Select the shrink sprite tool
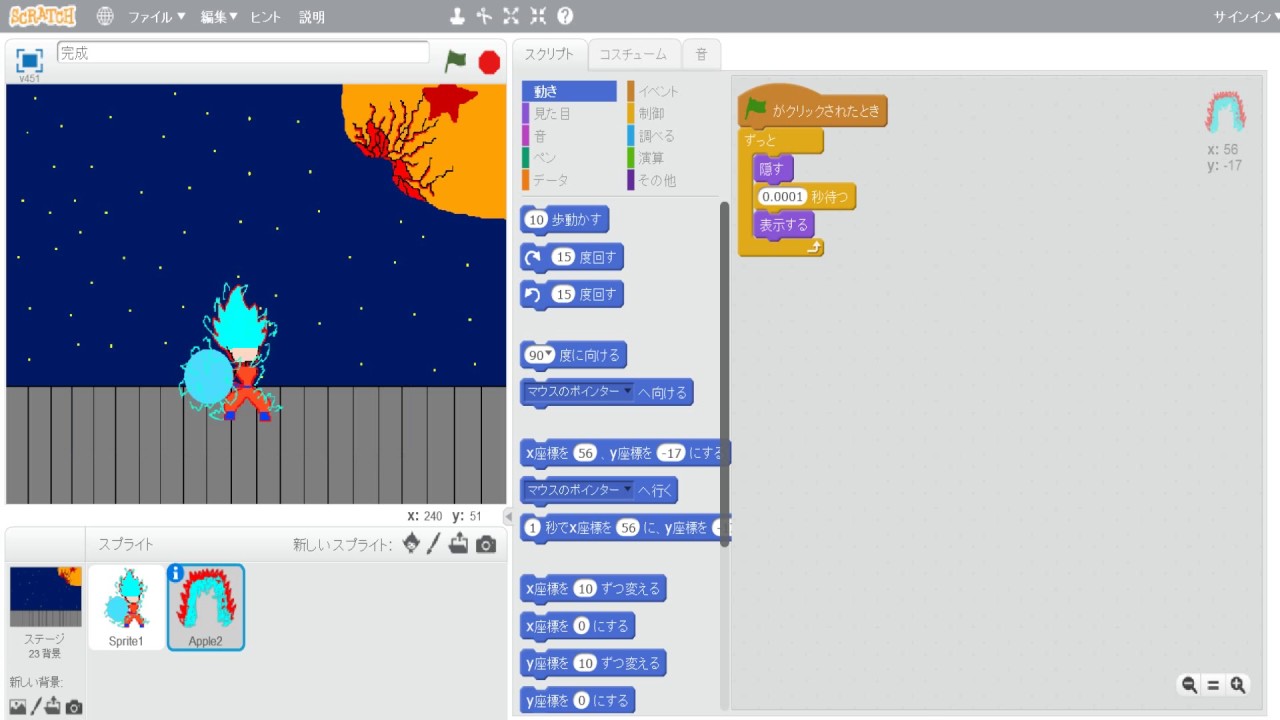Image resolution: width=1280 pixels, height=720 pixels. pos(538,16)
